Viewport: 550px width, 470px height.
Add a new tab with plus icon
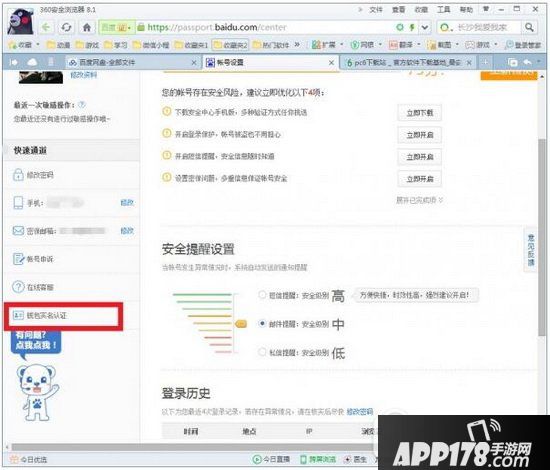[x=485, y=62]
